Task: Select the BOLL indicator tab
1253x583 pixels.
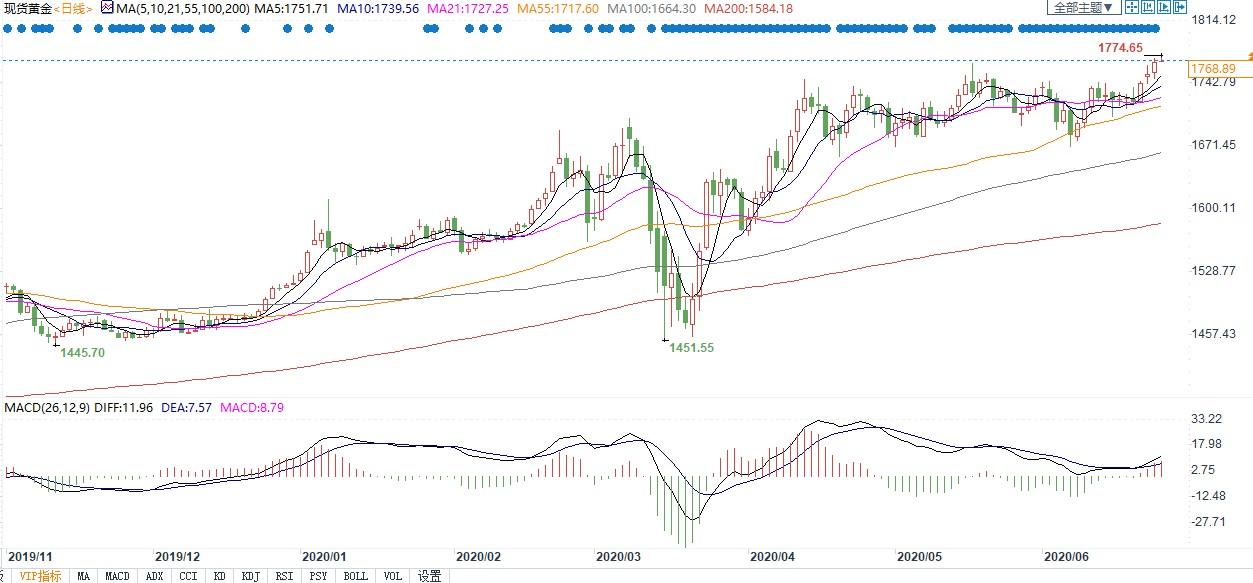Action: 355,576
